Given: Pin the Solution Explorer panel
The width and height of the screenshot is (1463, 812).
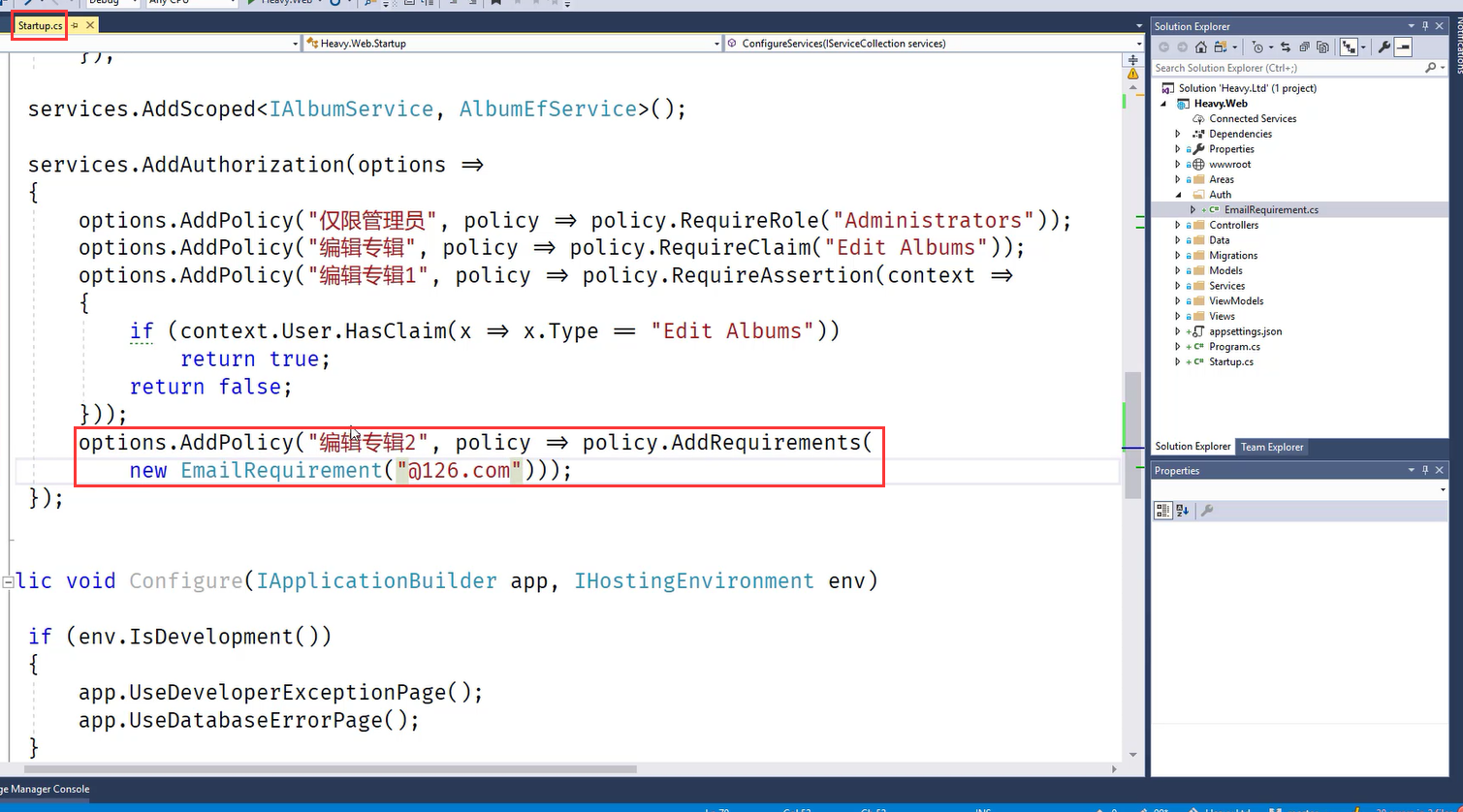Looking at the screenshot, I should coord(1425,26).
